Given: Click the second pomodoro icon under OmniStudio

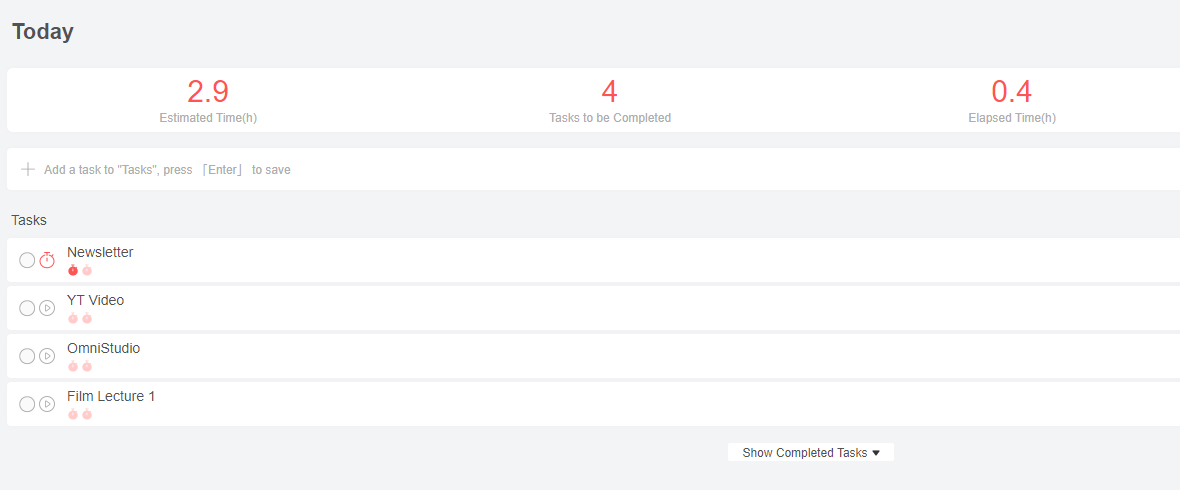Looking at the screenshot, I should 87,366.
